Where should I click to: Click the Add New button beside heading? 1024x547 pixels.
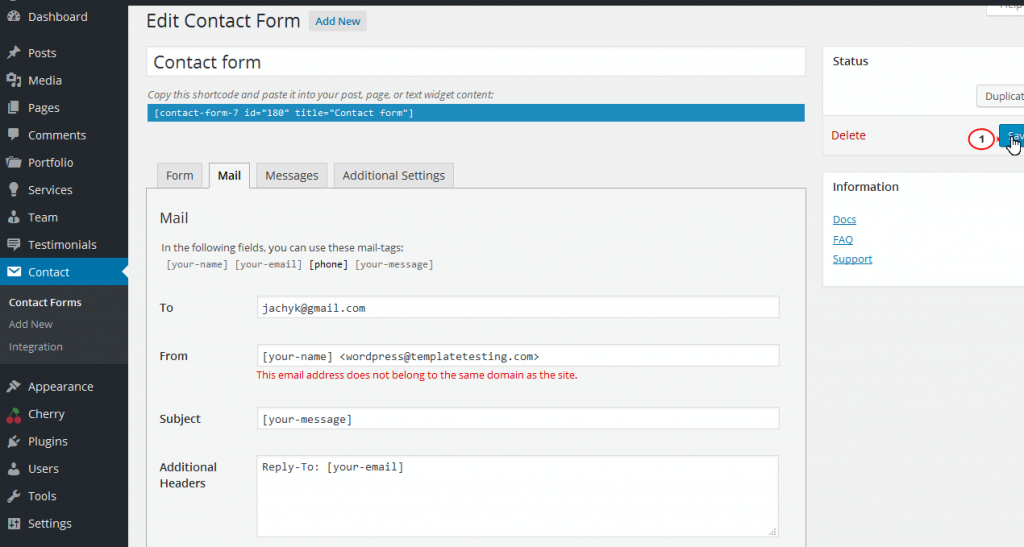(338, 21)
